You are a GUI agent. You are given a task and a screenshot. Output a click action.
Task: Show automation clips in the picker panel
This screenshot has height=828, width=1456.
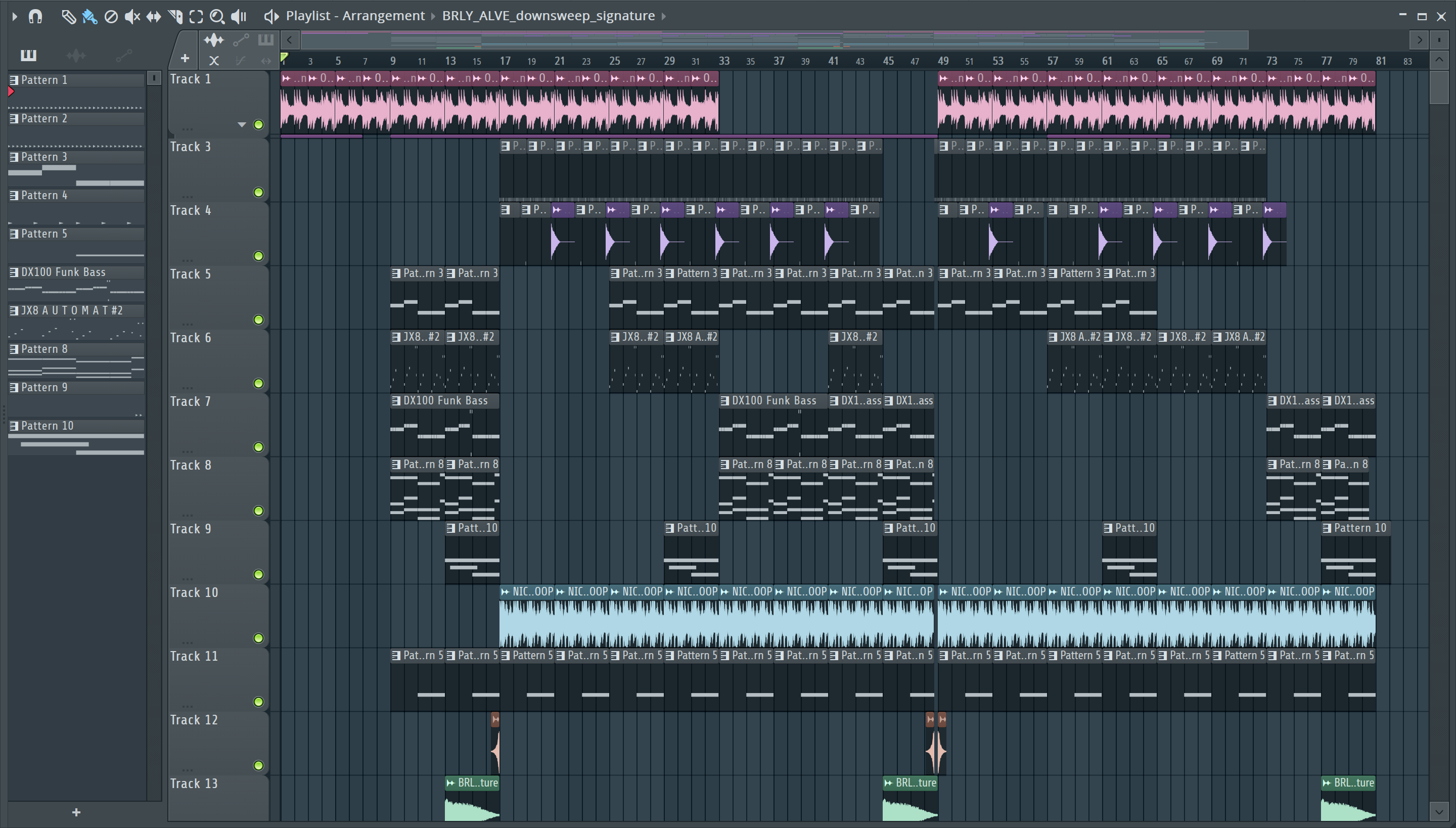[x=123, y=55]
